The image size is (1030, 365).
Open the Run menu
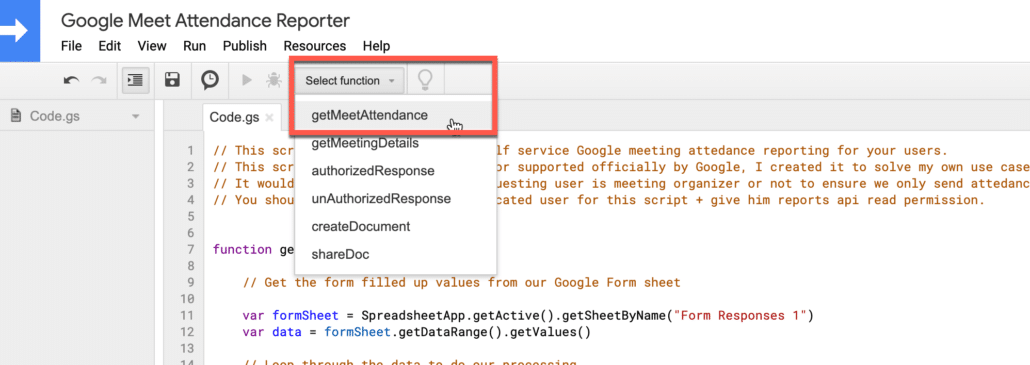[x=194, y=46]
